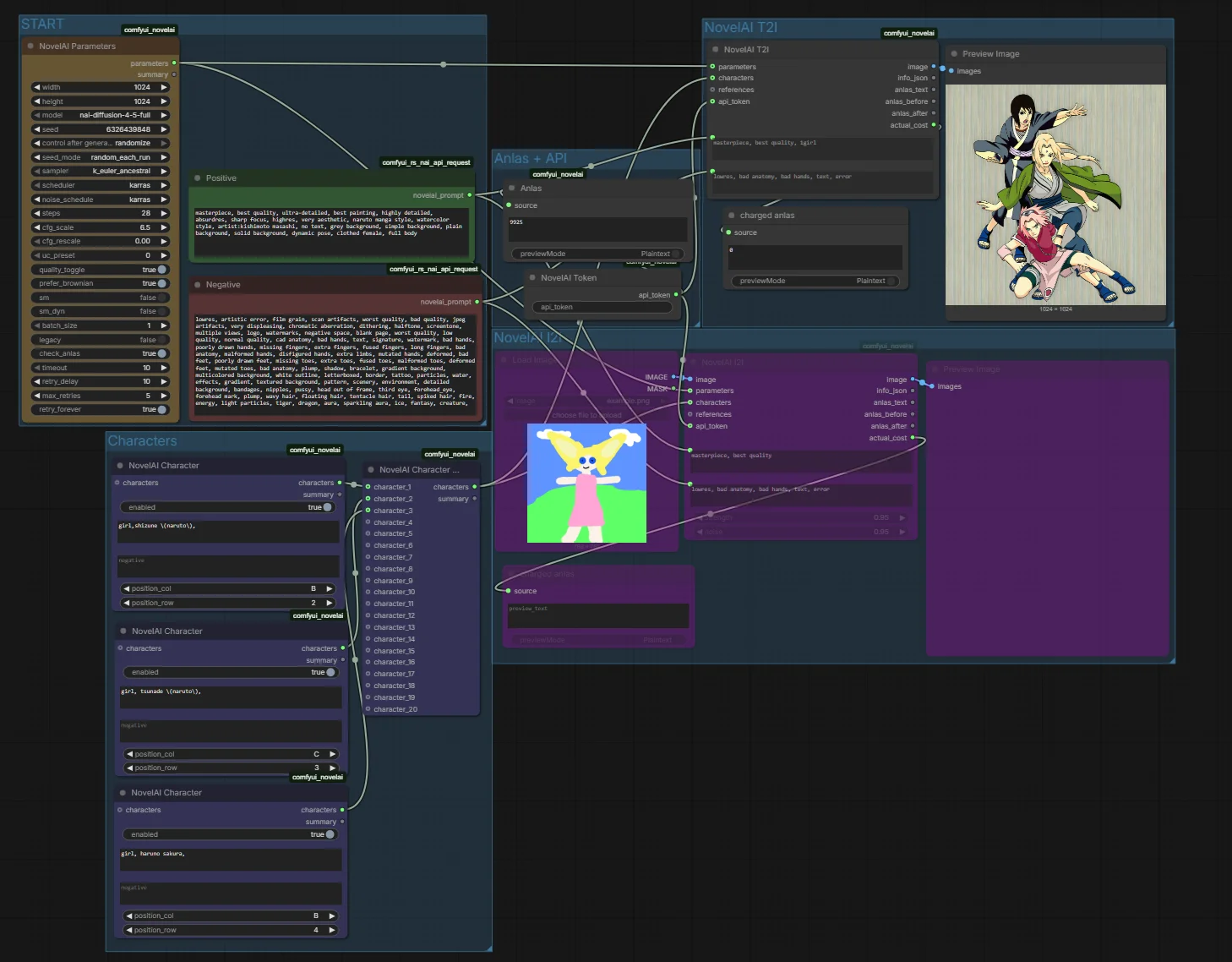Decrease cfg_rescale using its left arrow
The image size is (1232, 962).
[37, 241]
